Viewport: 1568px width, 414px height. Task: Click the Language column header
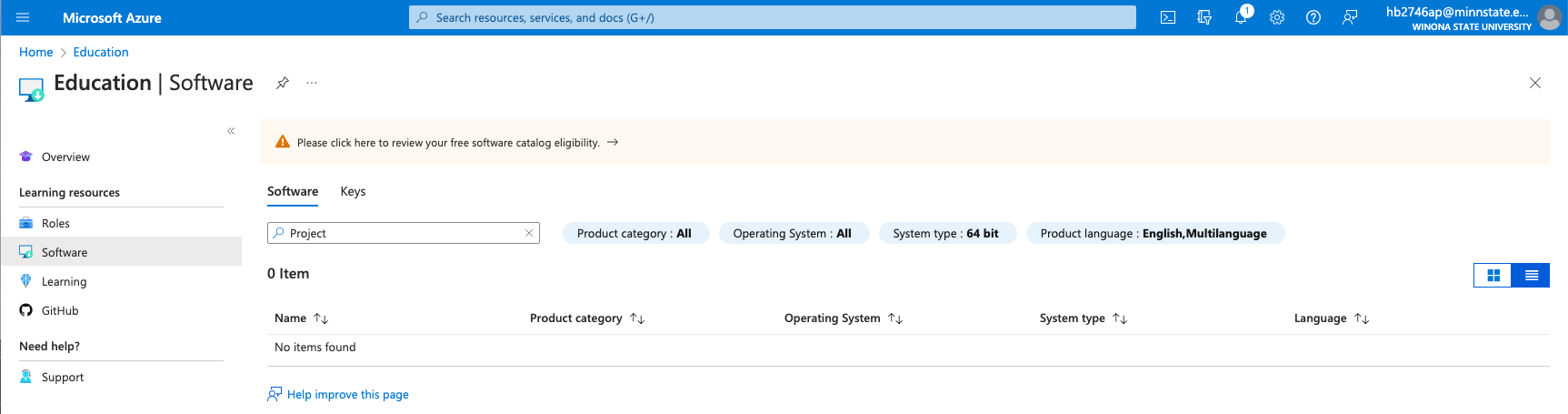point(1320,318)
